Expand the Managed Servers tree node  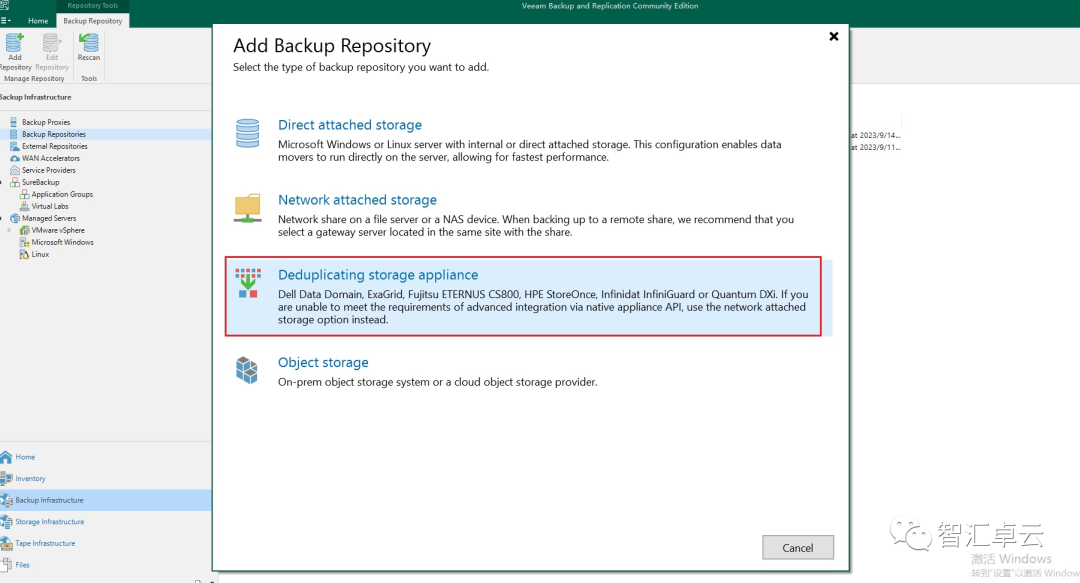pos(47,218)
